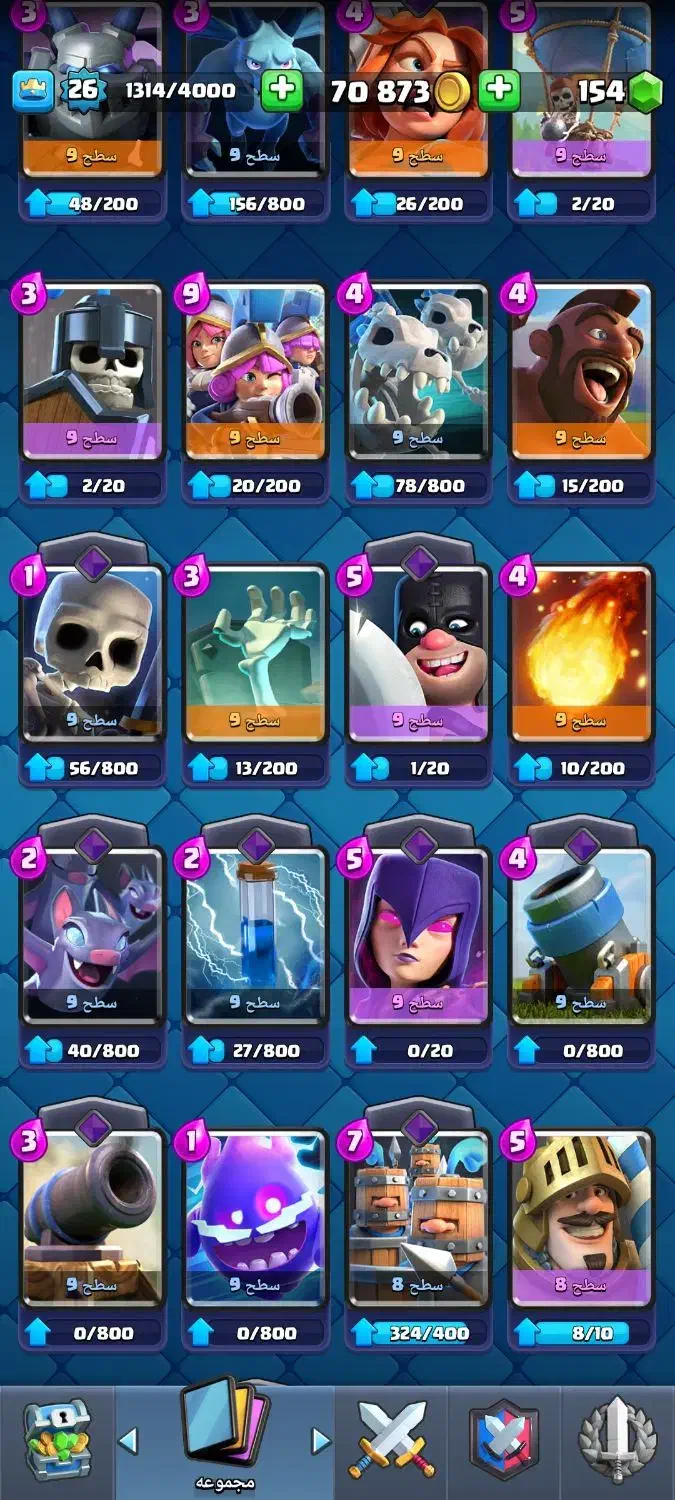Tap the green plus next to gold coins
This screenshot has height=1500, width=675.
tap(498, 91)
